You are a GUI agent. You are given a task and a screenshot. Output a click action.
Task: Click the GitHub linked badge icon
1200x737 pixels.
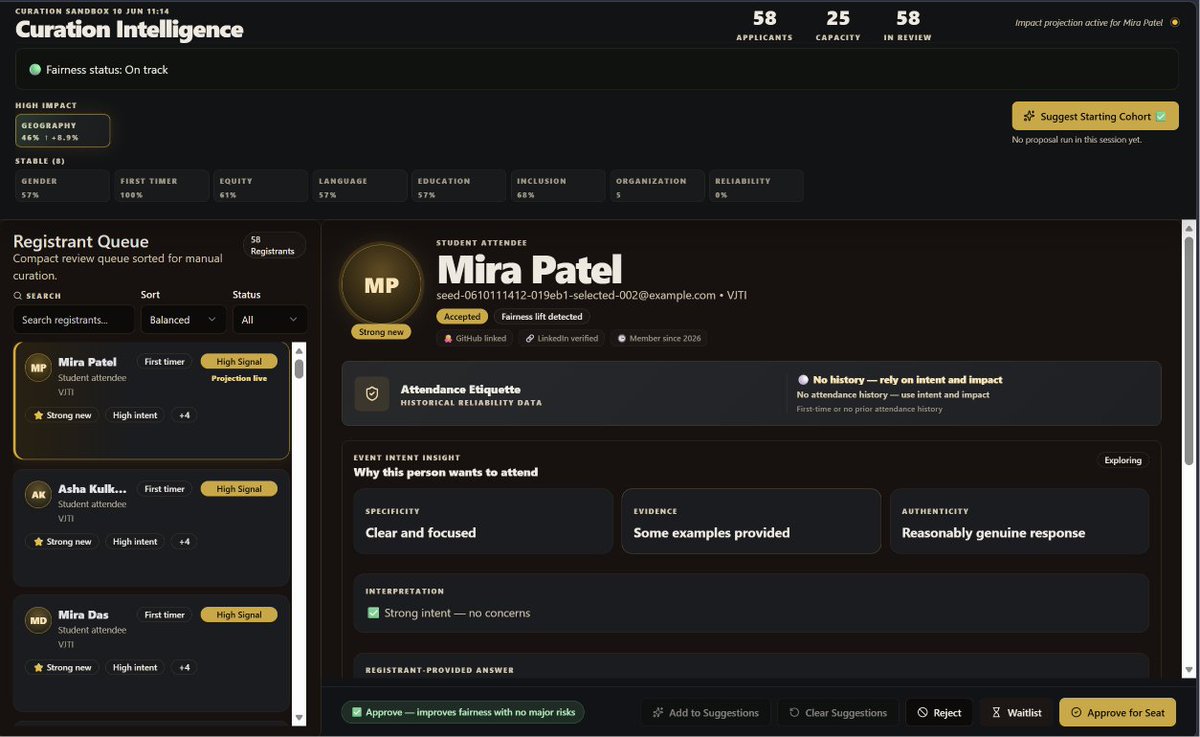(449, 339)
